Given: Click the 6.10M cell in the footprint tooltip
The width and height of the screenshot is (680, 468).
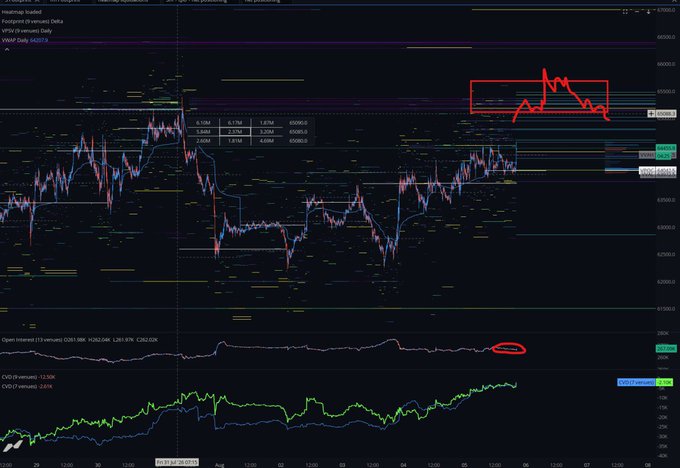Looking at the screenshot, I should 203,123.
